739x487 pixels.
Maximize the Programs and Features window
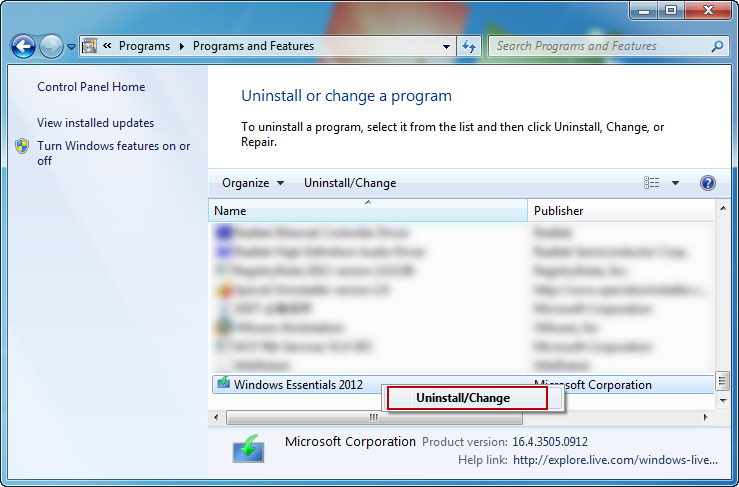coord(671,10)
